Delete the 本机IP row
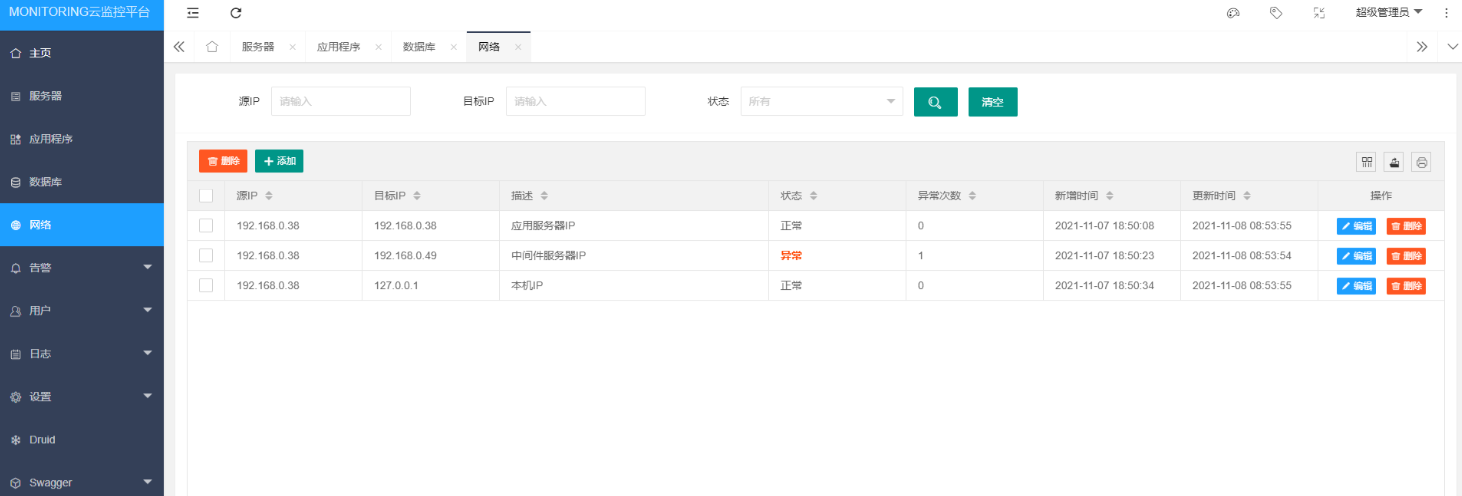Screen dimensions: 1462x496 pos(1406,286)
